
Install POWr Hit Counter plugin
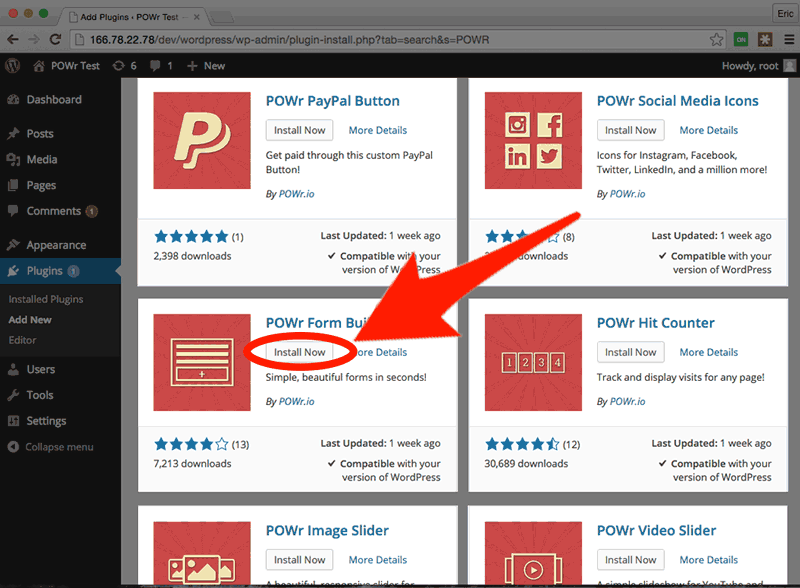[x=631, y=352]
